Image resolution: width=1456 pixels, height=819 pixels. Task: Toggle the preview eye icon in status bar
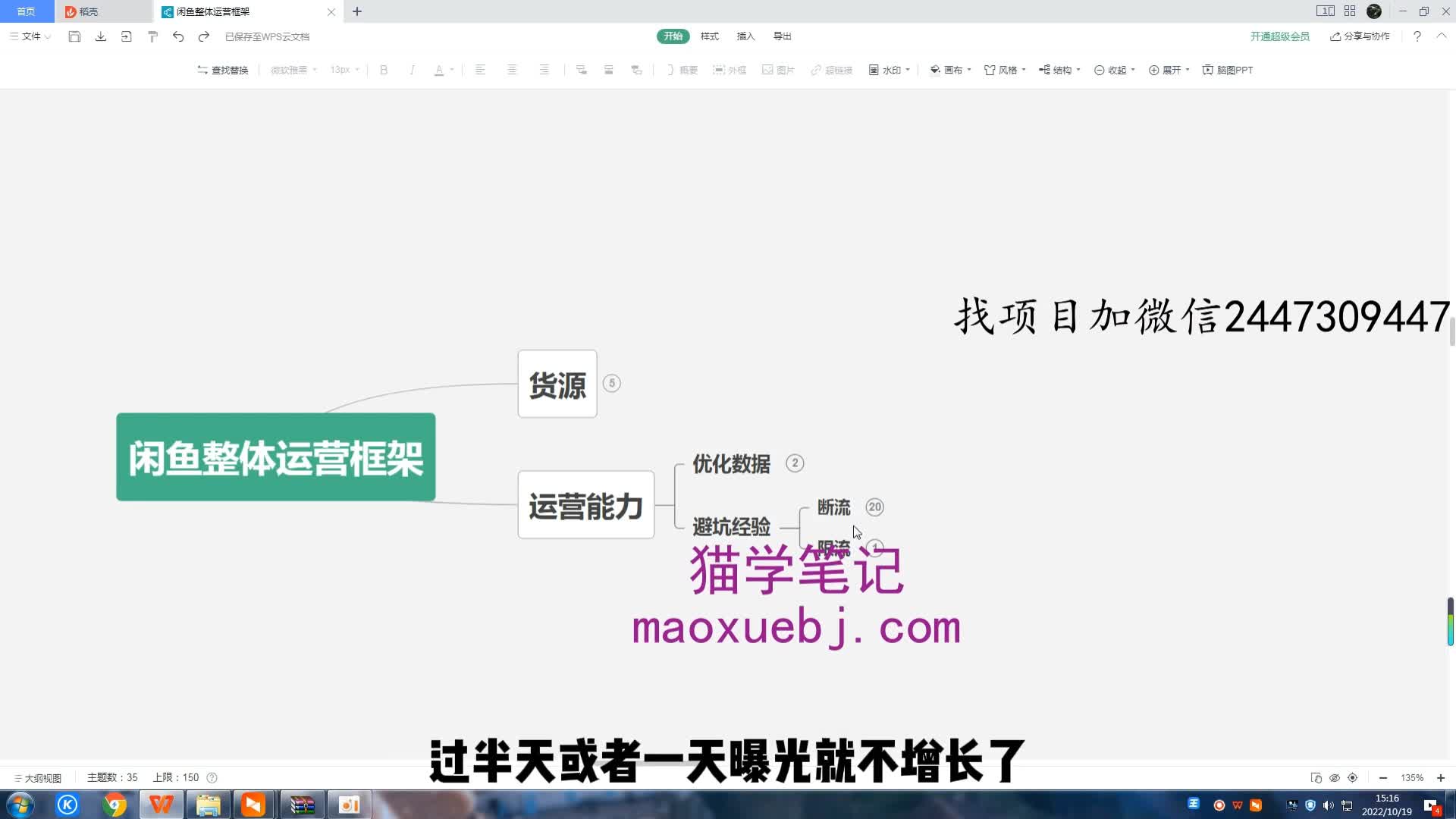click(x=1334, y=777)
